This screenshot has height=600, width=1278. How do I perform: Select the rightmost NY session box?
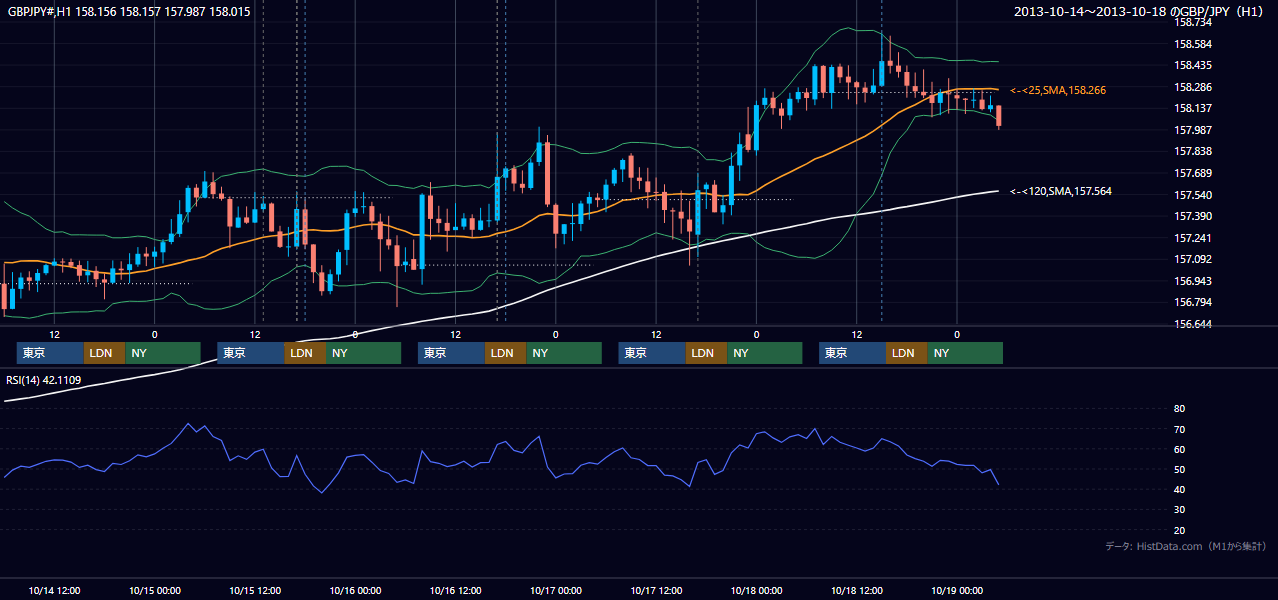tap(965, 353)
